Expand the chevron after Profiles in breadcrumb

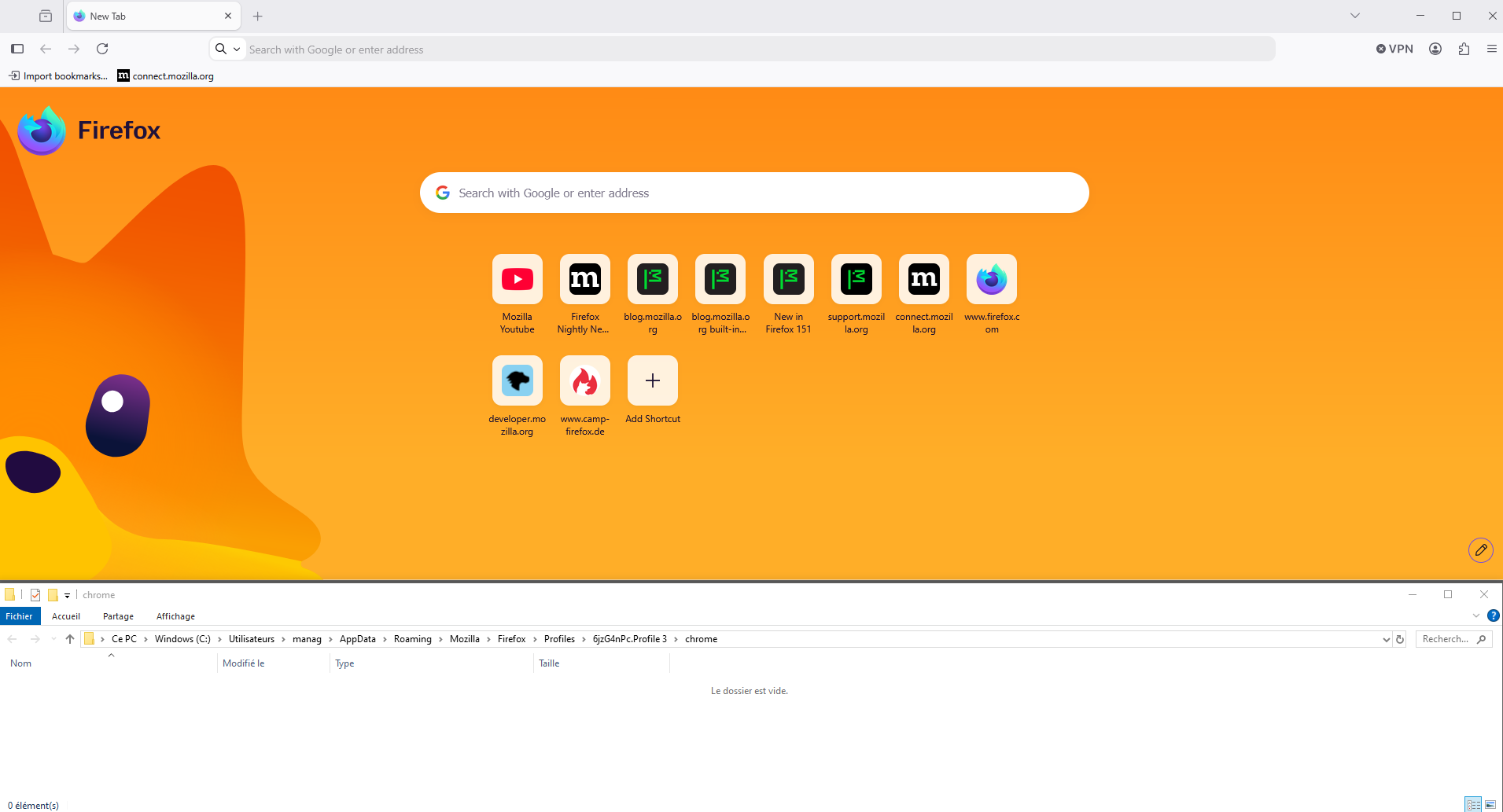(584, 639)
